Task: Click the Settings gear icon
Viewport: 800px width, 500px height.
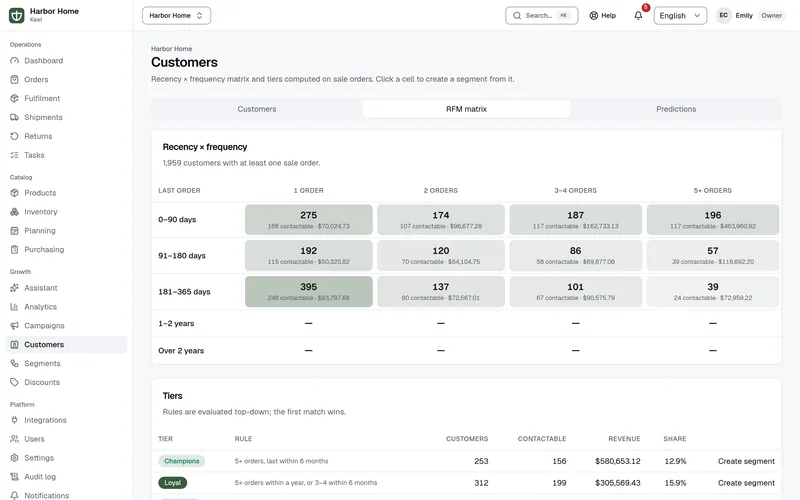Action: click(x=14, y=458)
